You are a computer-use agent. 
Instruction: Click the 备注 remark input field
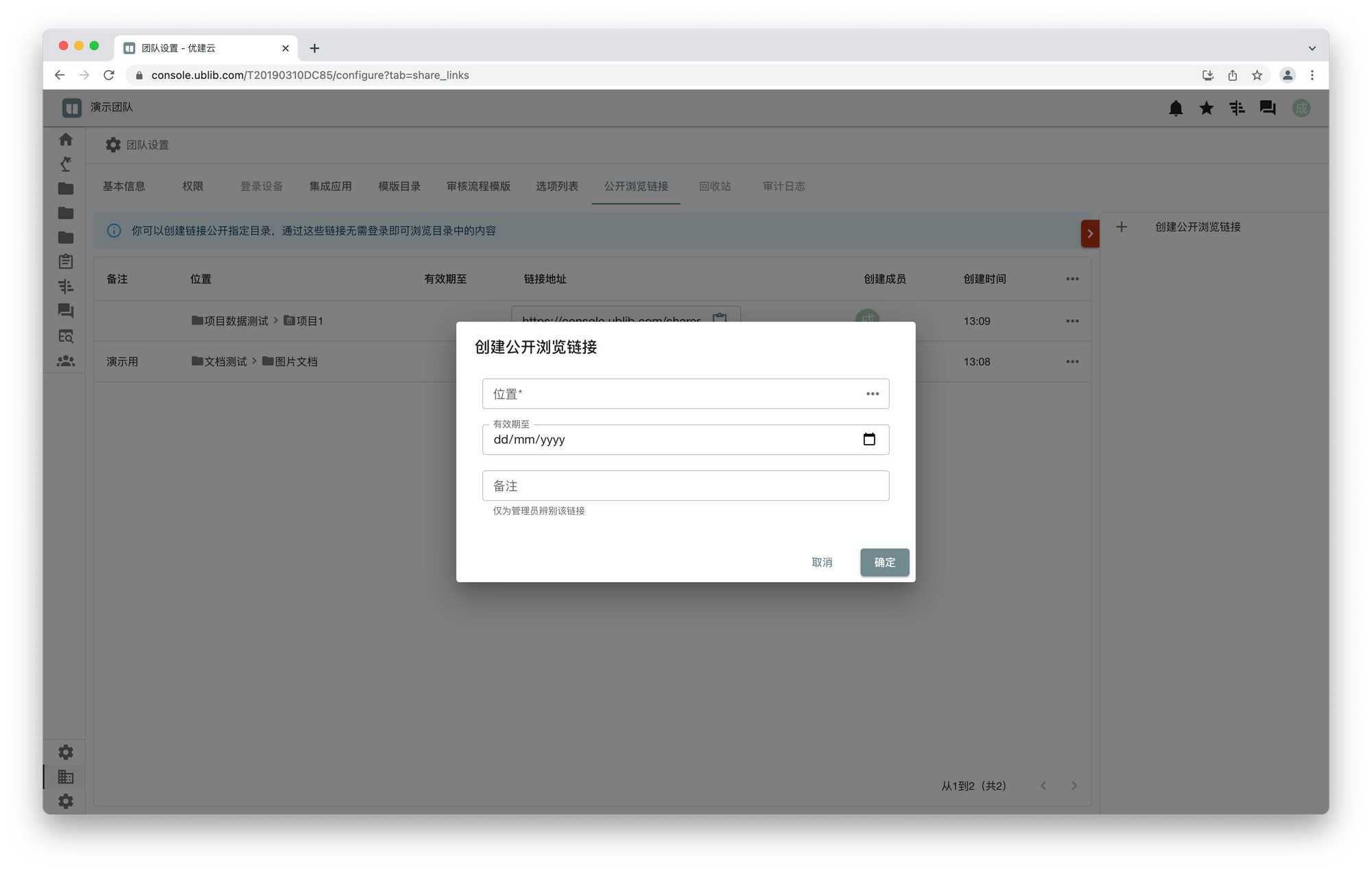pos(685,486)
